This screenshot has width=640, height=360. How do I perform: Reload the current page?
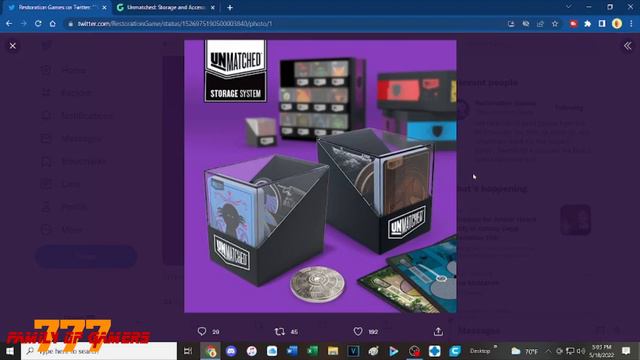(38, 24)
